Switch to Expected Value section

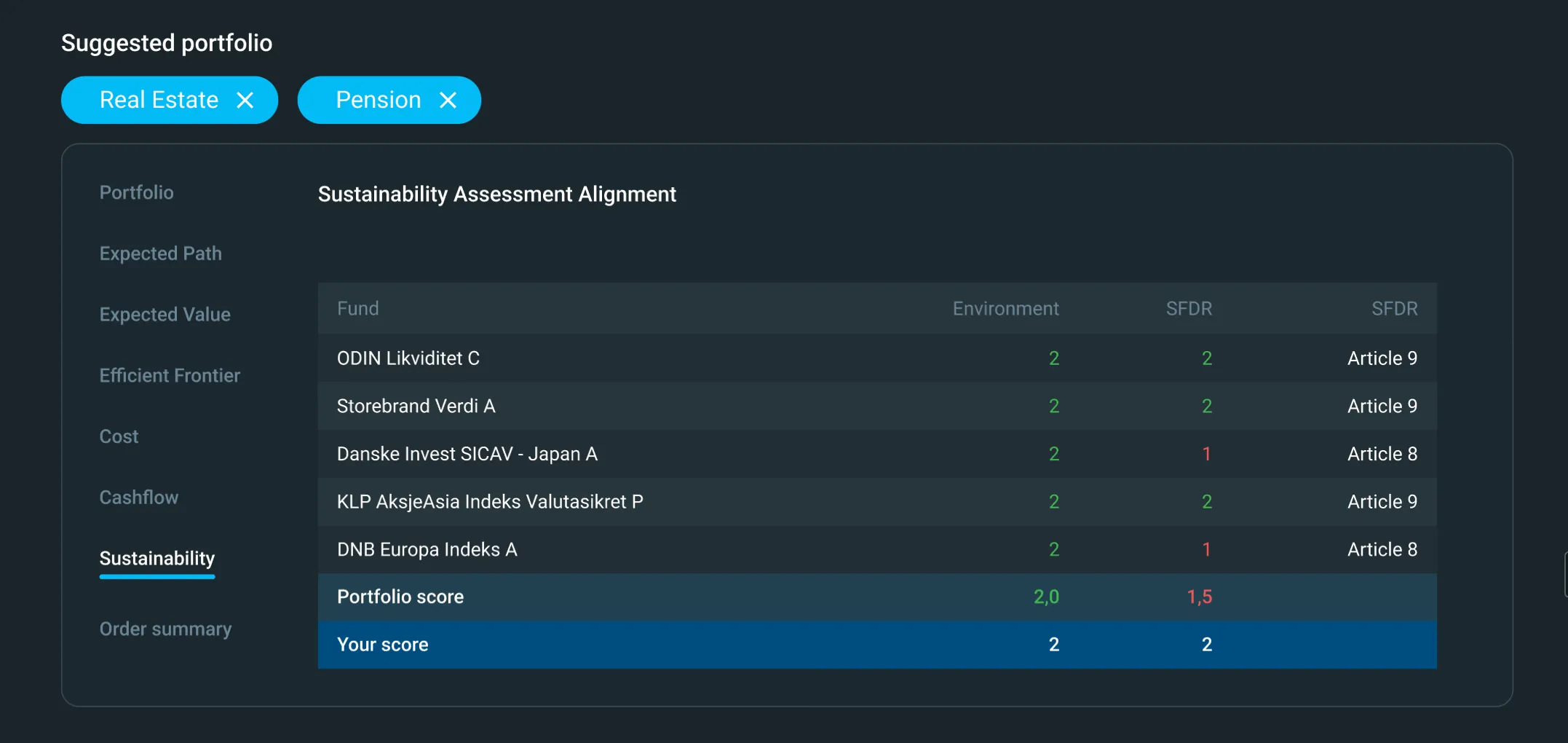point(165,315)
